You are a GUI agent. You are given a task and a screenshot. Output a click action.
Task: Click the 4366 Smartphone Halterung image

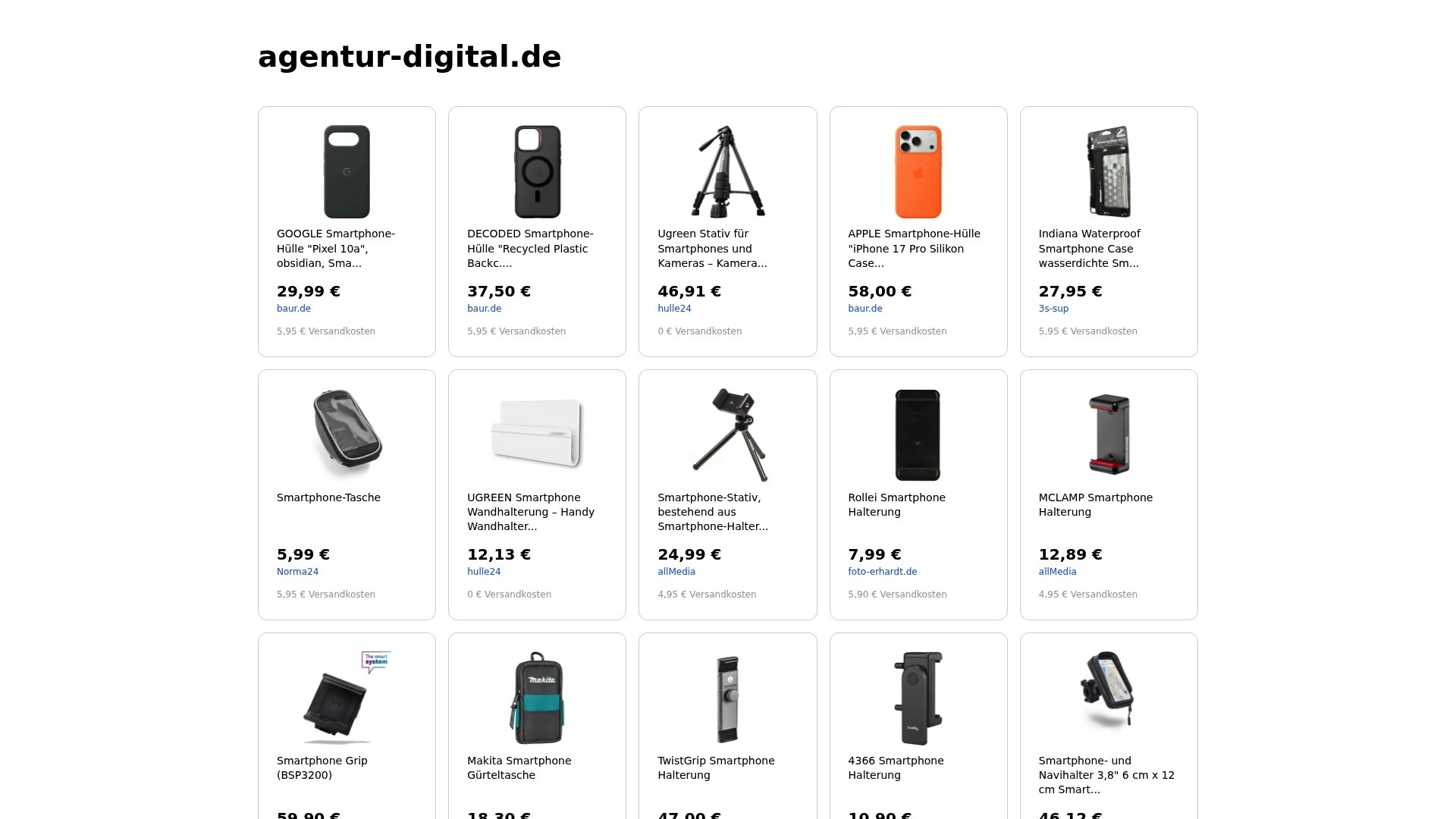click(918, 698)
